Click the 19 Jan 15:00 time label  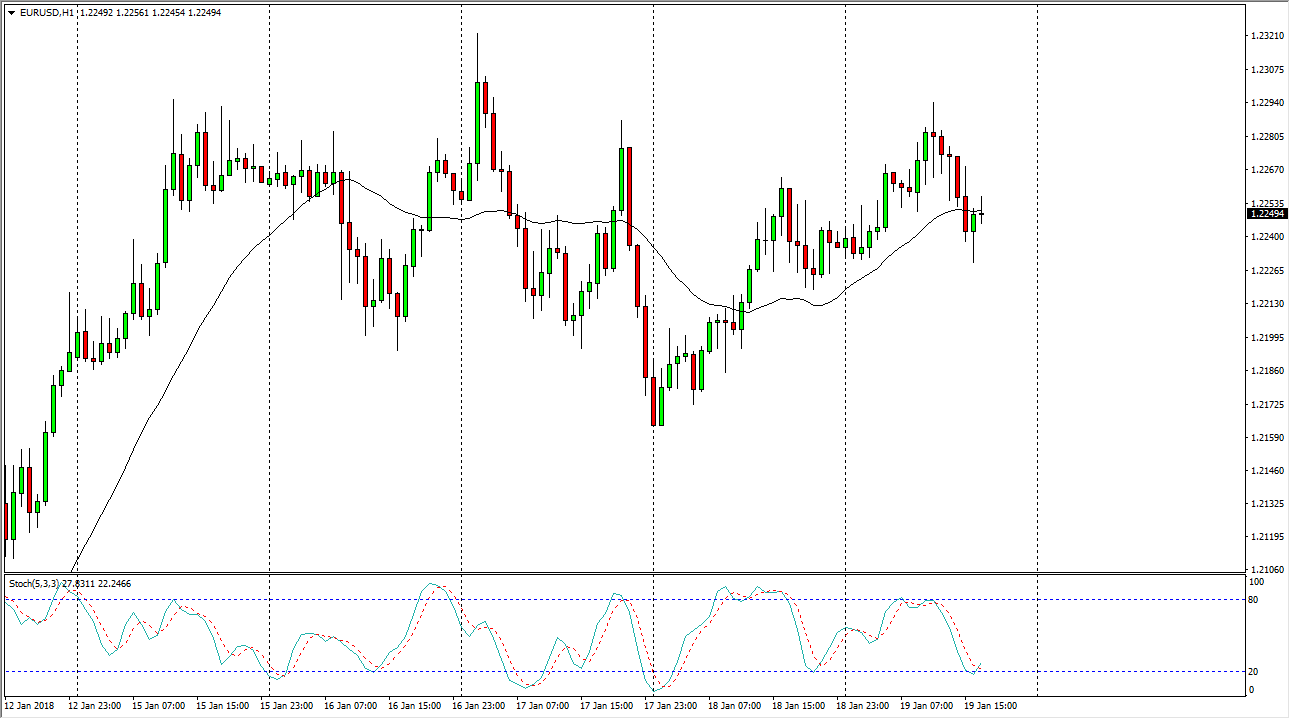[x=991, y=706]
